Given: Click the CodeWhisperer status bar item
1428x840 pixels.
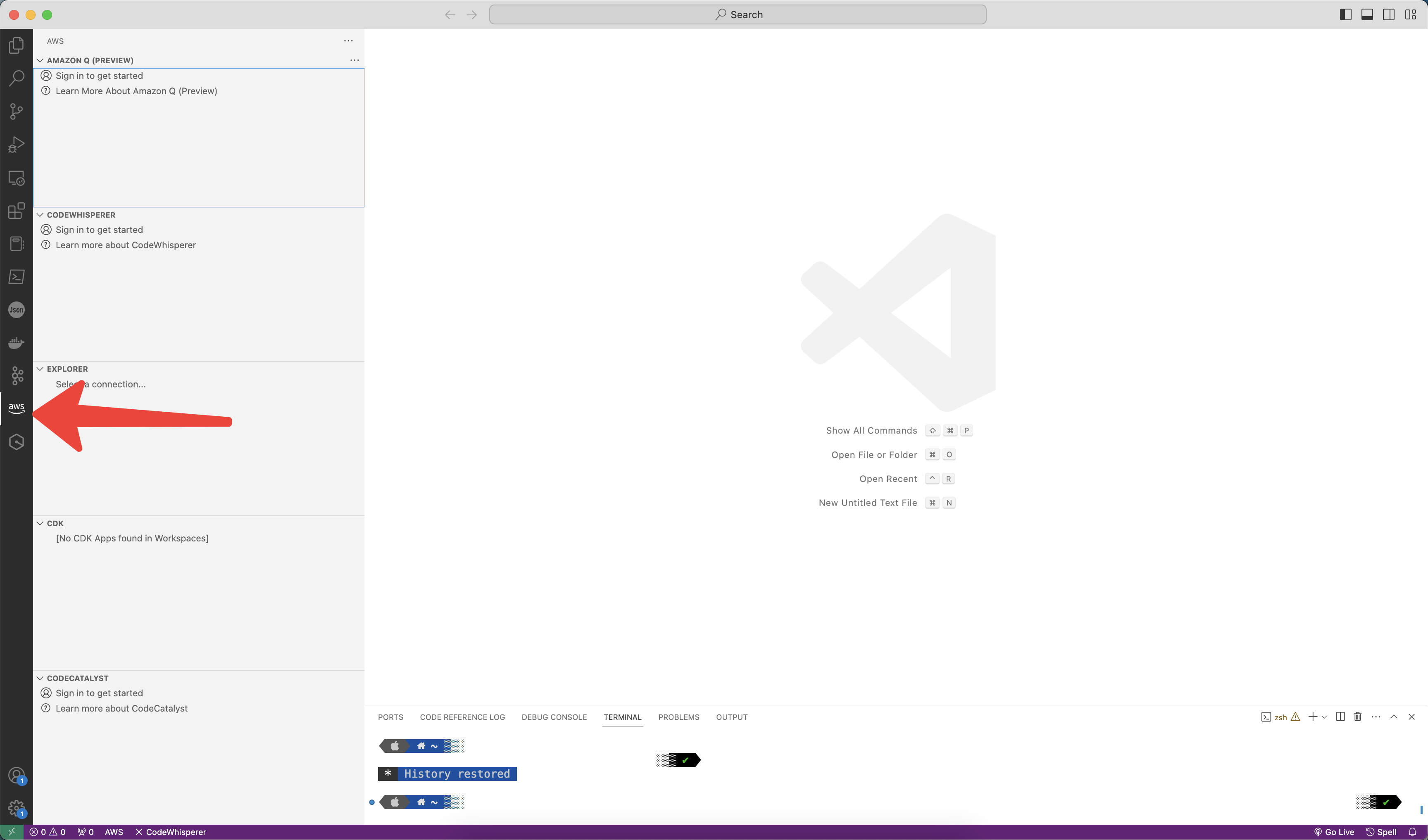Looking at the screenshot, I should click(171, 831).
